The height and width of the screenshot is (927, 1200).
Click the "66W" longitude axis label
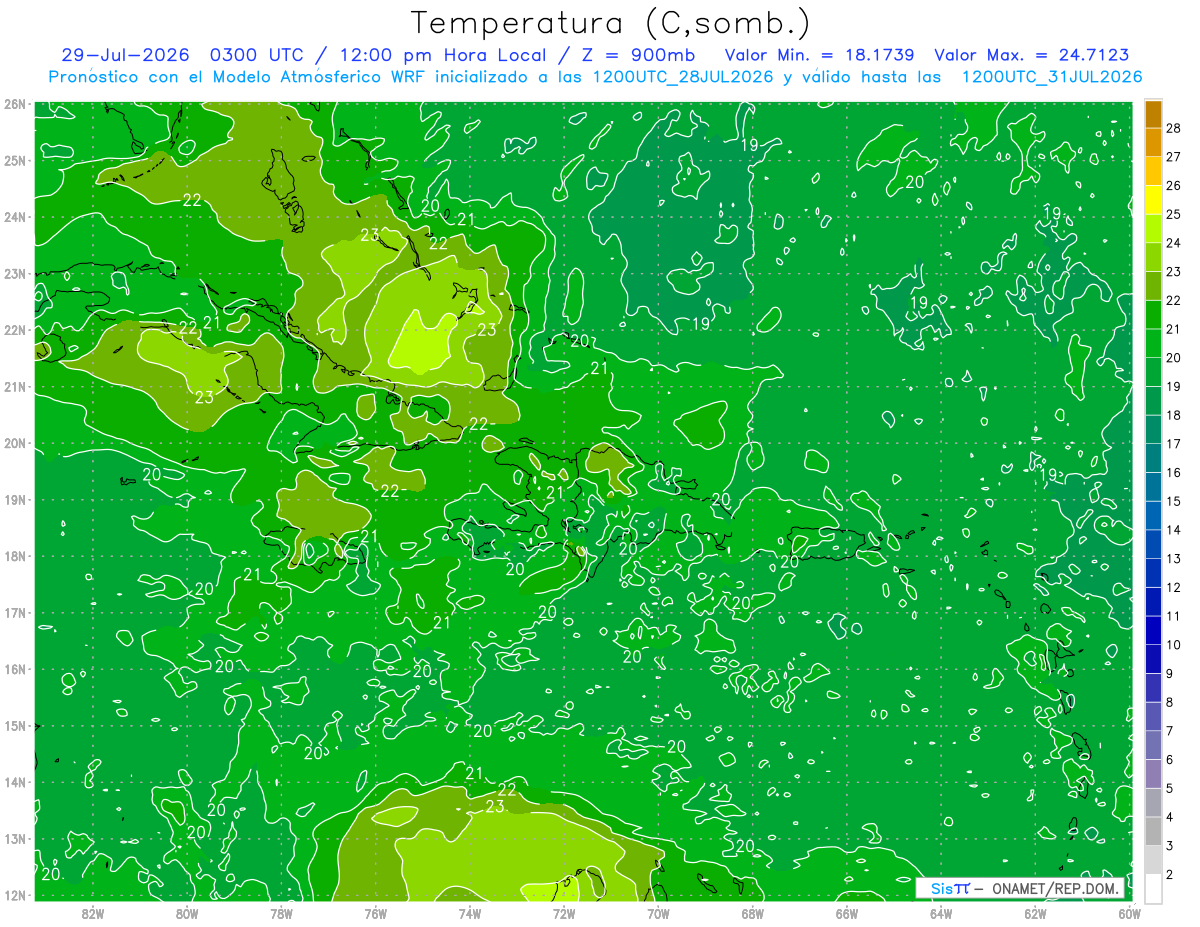(846, 913)
